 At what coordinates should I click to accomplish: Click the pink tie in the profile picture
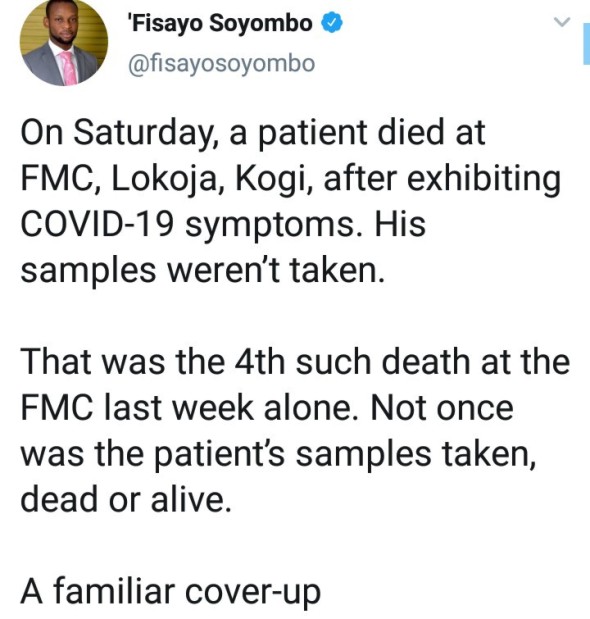click(x=69, y=68)
